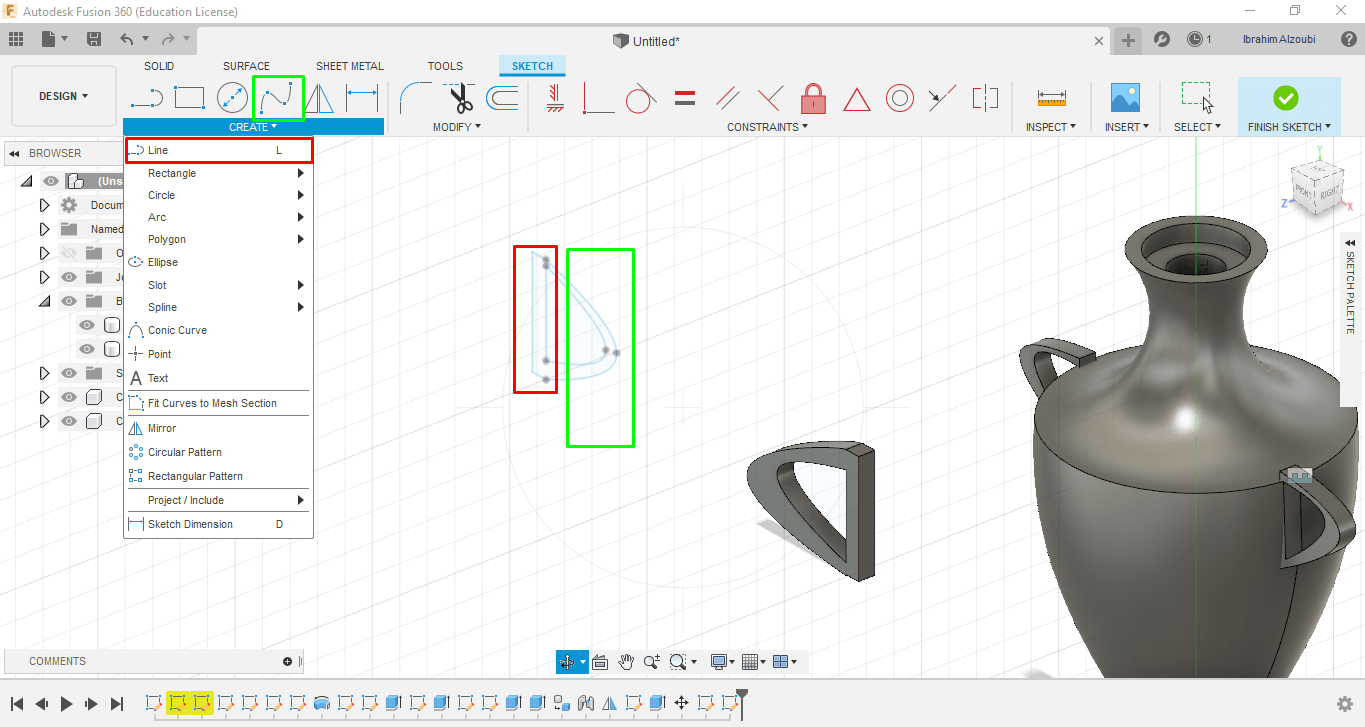Select the Mirror tool in the toolbar

click(x=319, y=98)
